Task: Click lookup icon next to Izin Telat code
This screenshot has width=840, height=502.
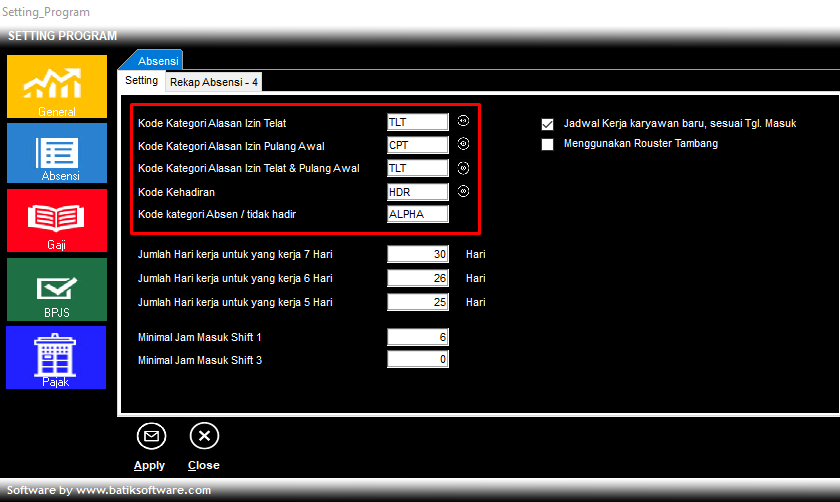Action: tap(463, 121)
